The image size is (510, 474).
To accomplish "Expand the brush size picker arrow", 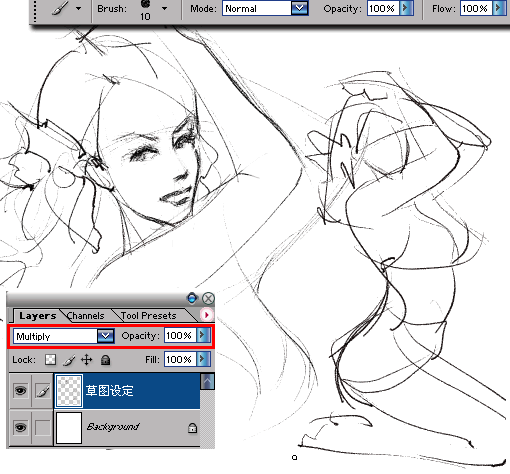I will (x=164, y=8).
